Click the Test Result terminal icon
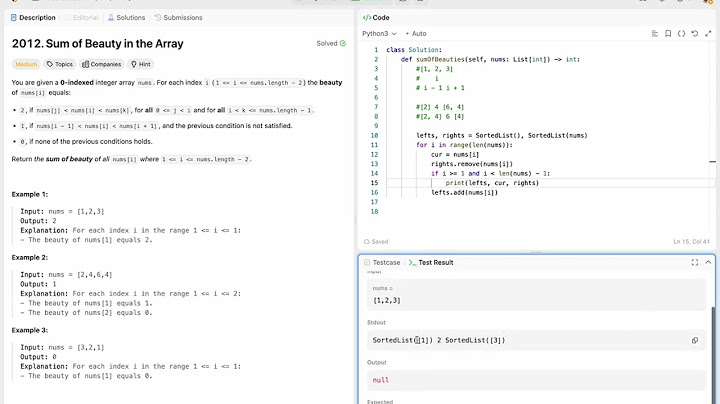The height and width of the screenshot is (404, 720). (x=412, y=263)
